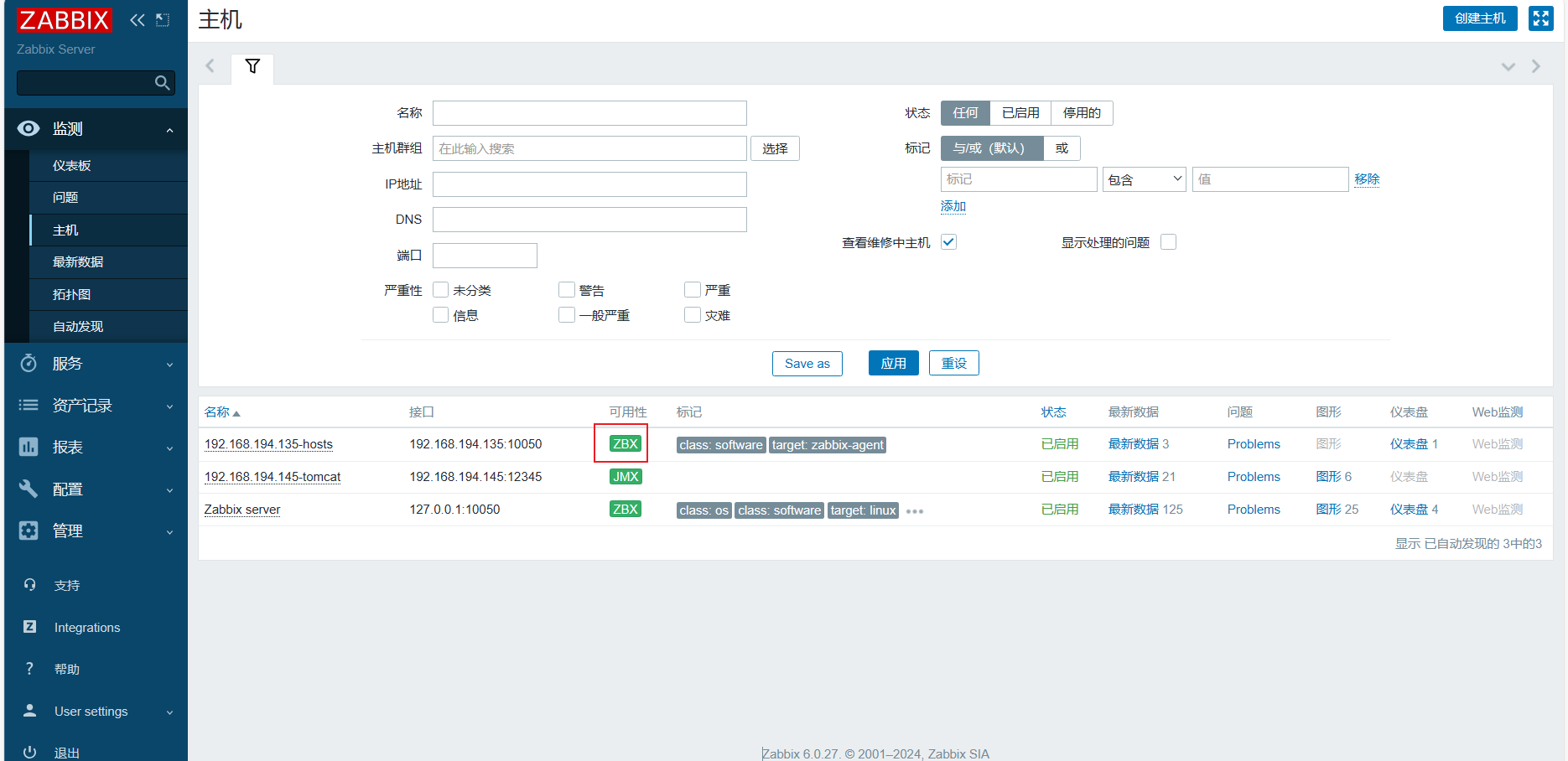1568x761 pixels.
Task: Click 退出 to sign out
Action: [x=67, y=753]
